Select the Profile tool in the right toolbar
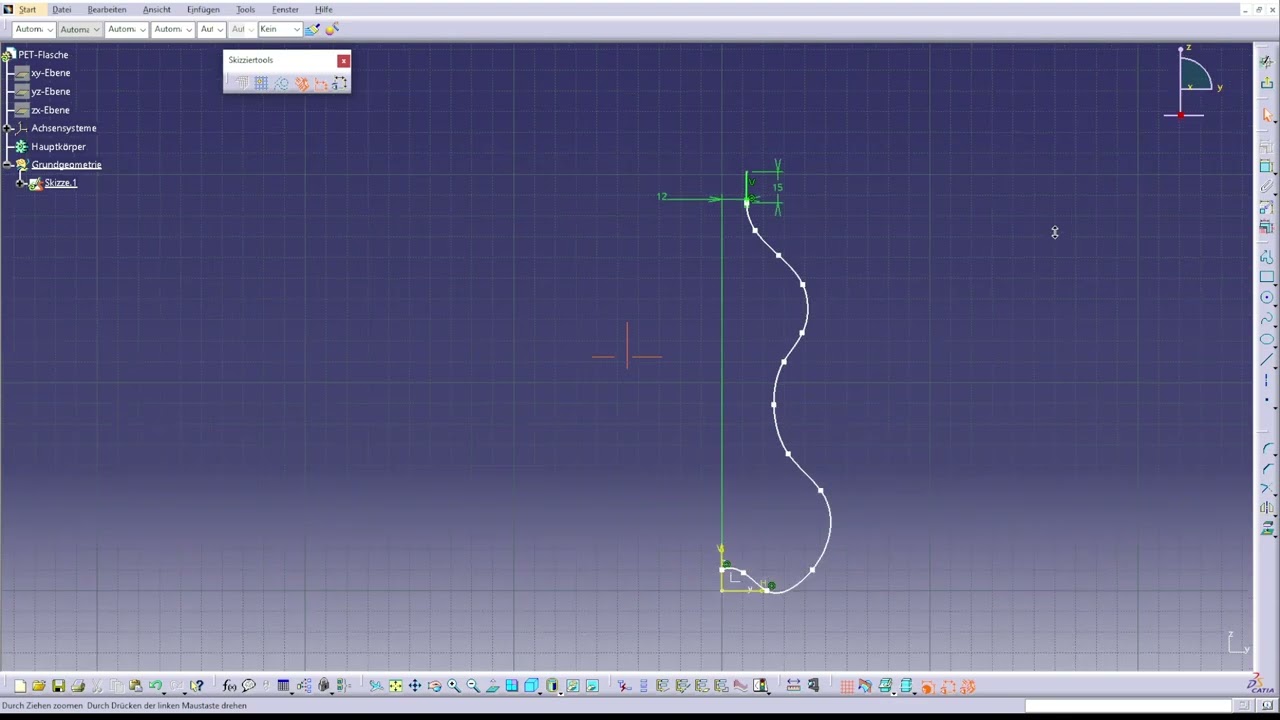 (x=1266, y=257)
